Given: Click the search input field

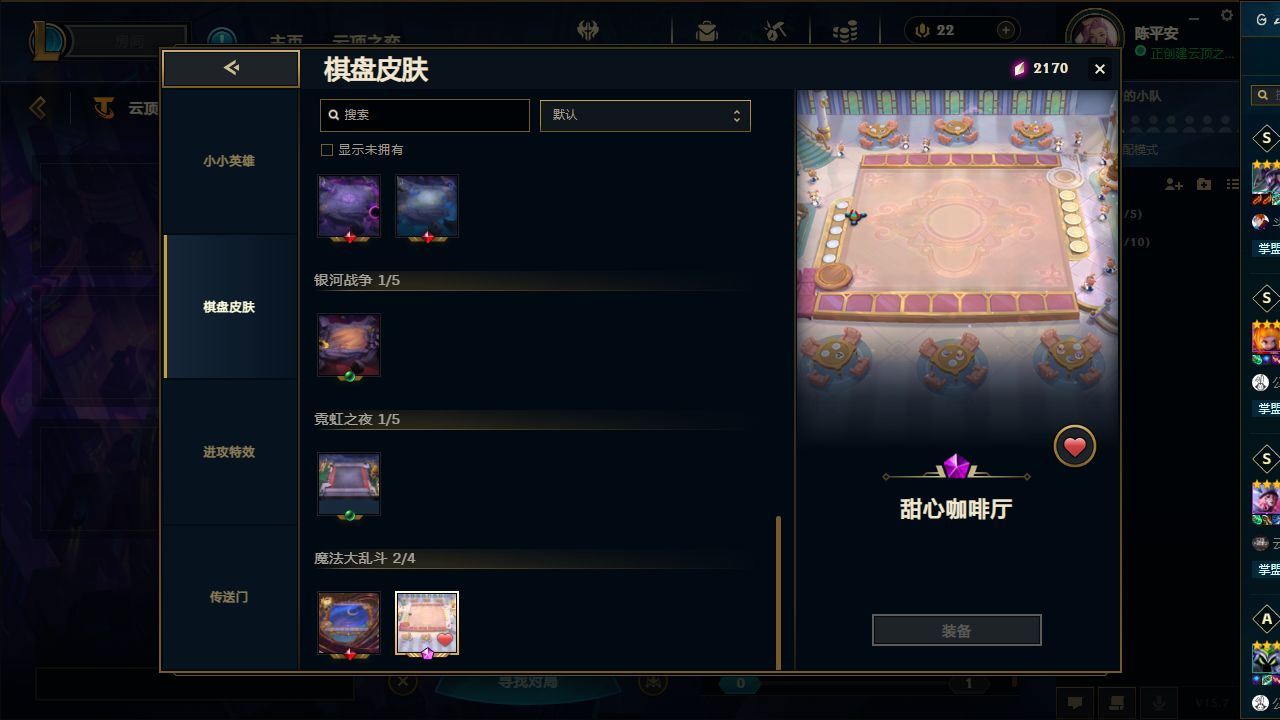Looking at the screenshot, I should (x=425, y=115).
